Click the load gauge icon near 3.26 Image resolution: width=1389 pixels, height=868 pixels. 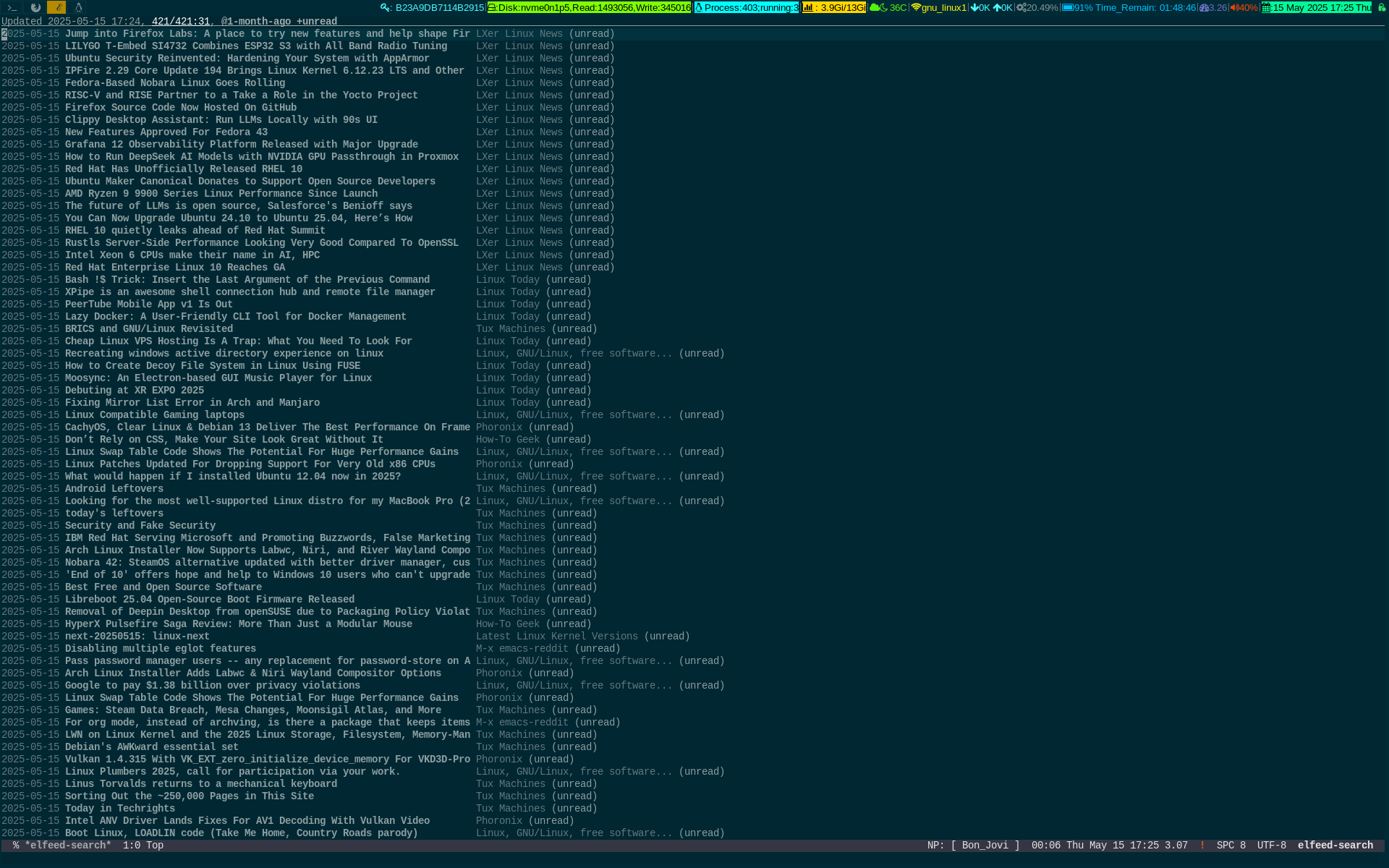click(x=1205, y=8)
